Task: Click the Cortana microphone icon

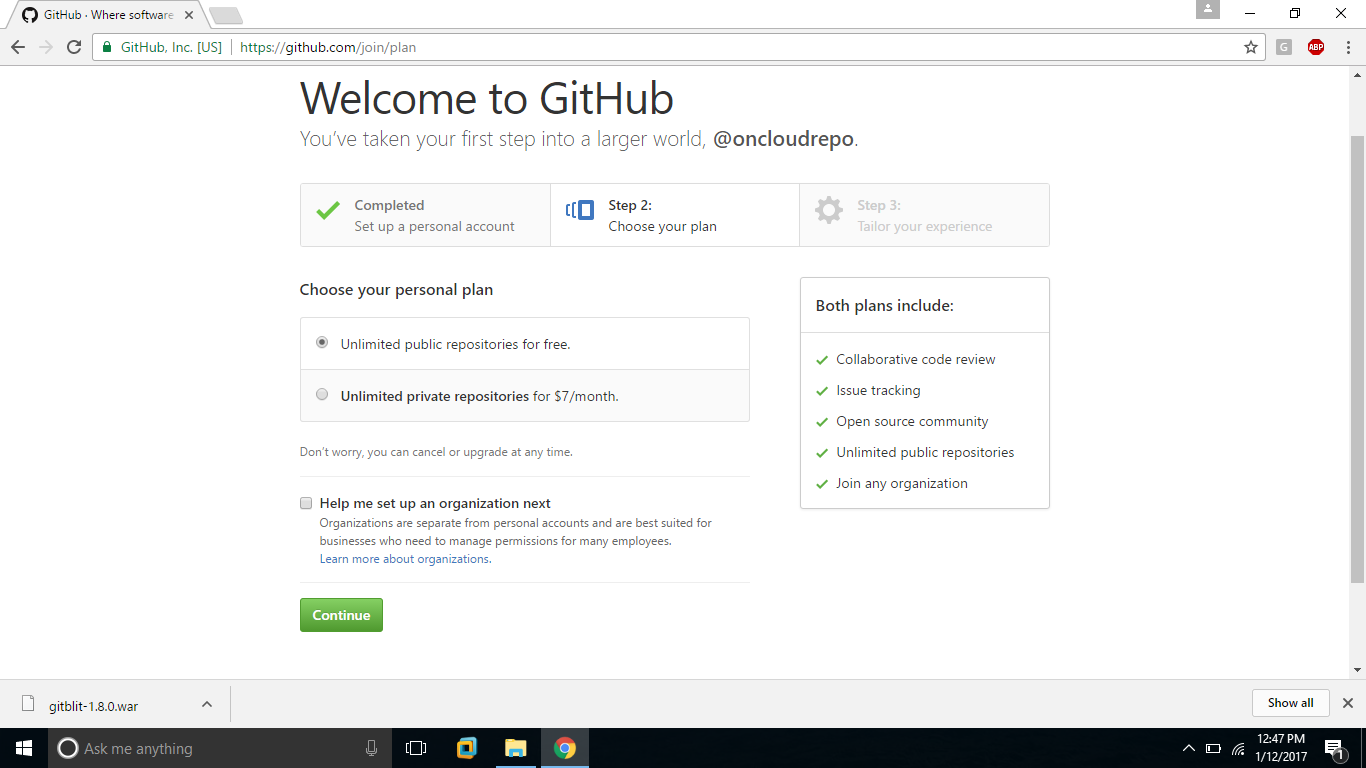Action: point(371,748)
